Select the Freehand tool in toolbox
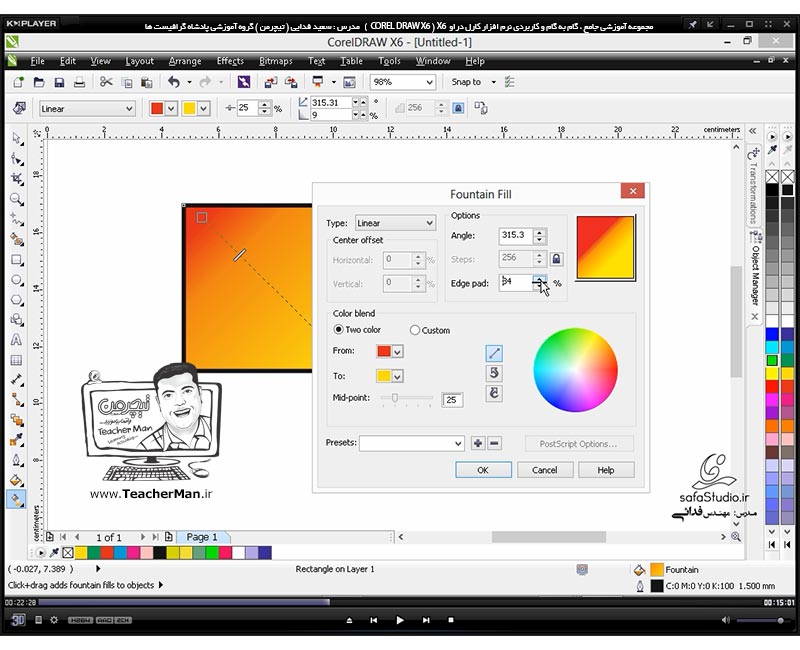The height and width of the screenshot is (650, 800). 17,219
